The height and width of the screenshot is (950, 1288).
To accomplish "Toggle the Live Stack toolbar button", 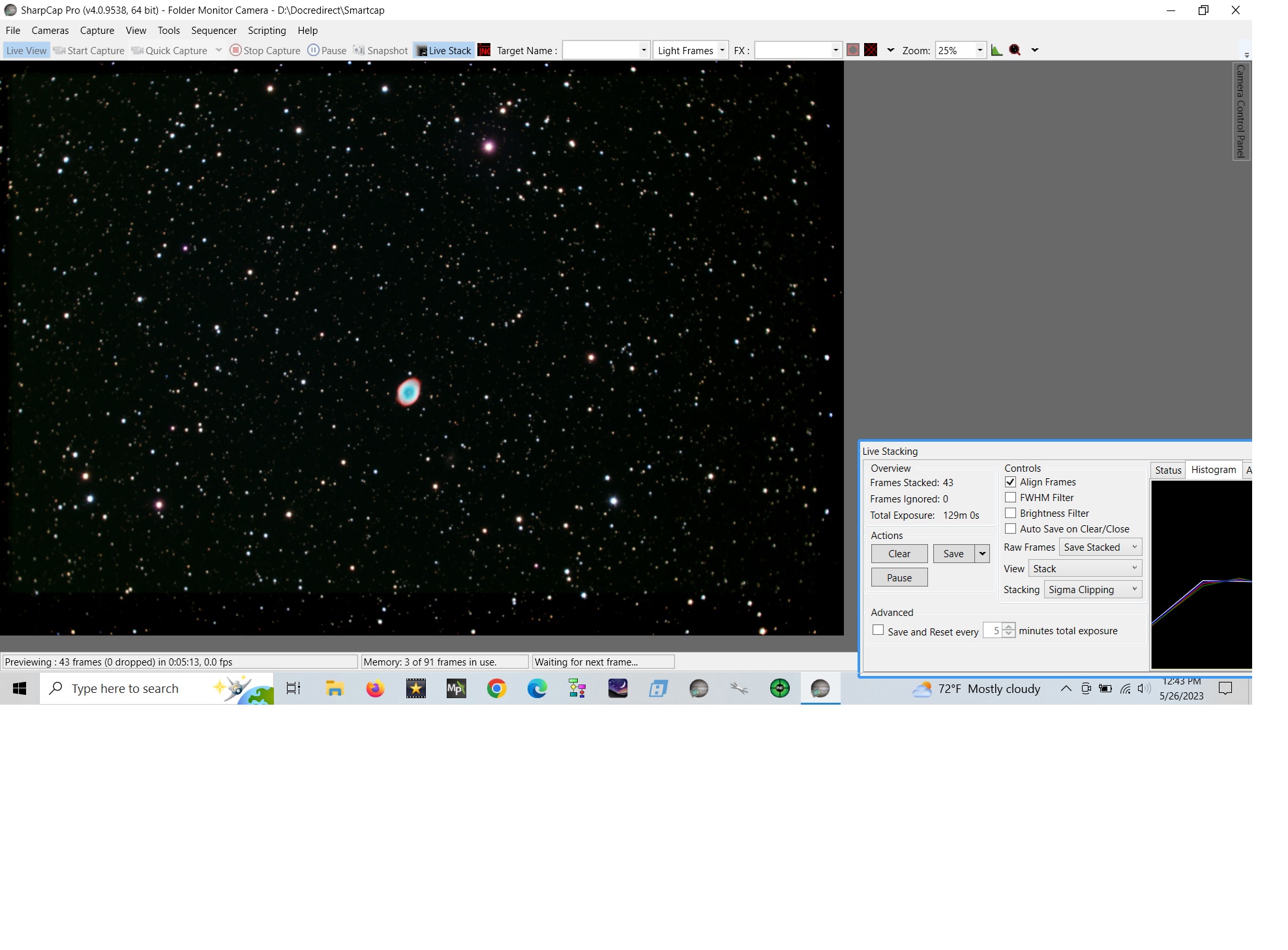I will pyautogui.click(x=443, y=50).
